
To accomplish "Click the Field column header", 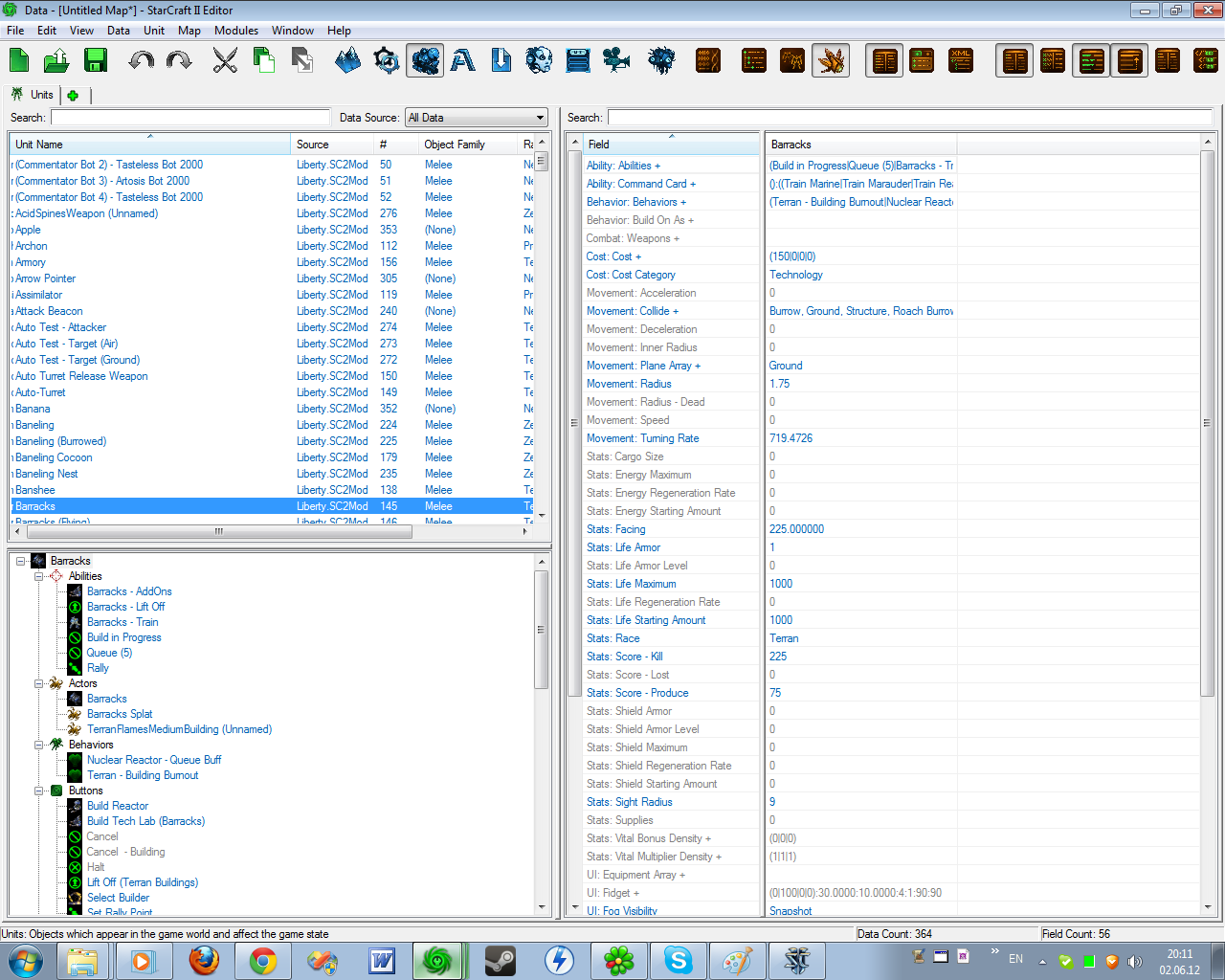I will tap(671, 145).
